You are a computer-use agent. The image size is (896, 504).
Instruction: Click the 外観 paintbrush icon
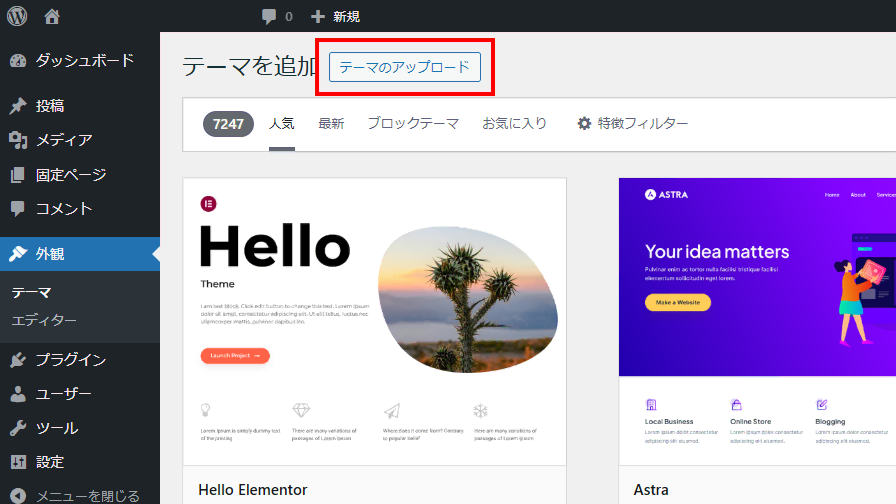(x=18, y=254)
